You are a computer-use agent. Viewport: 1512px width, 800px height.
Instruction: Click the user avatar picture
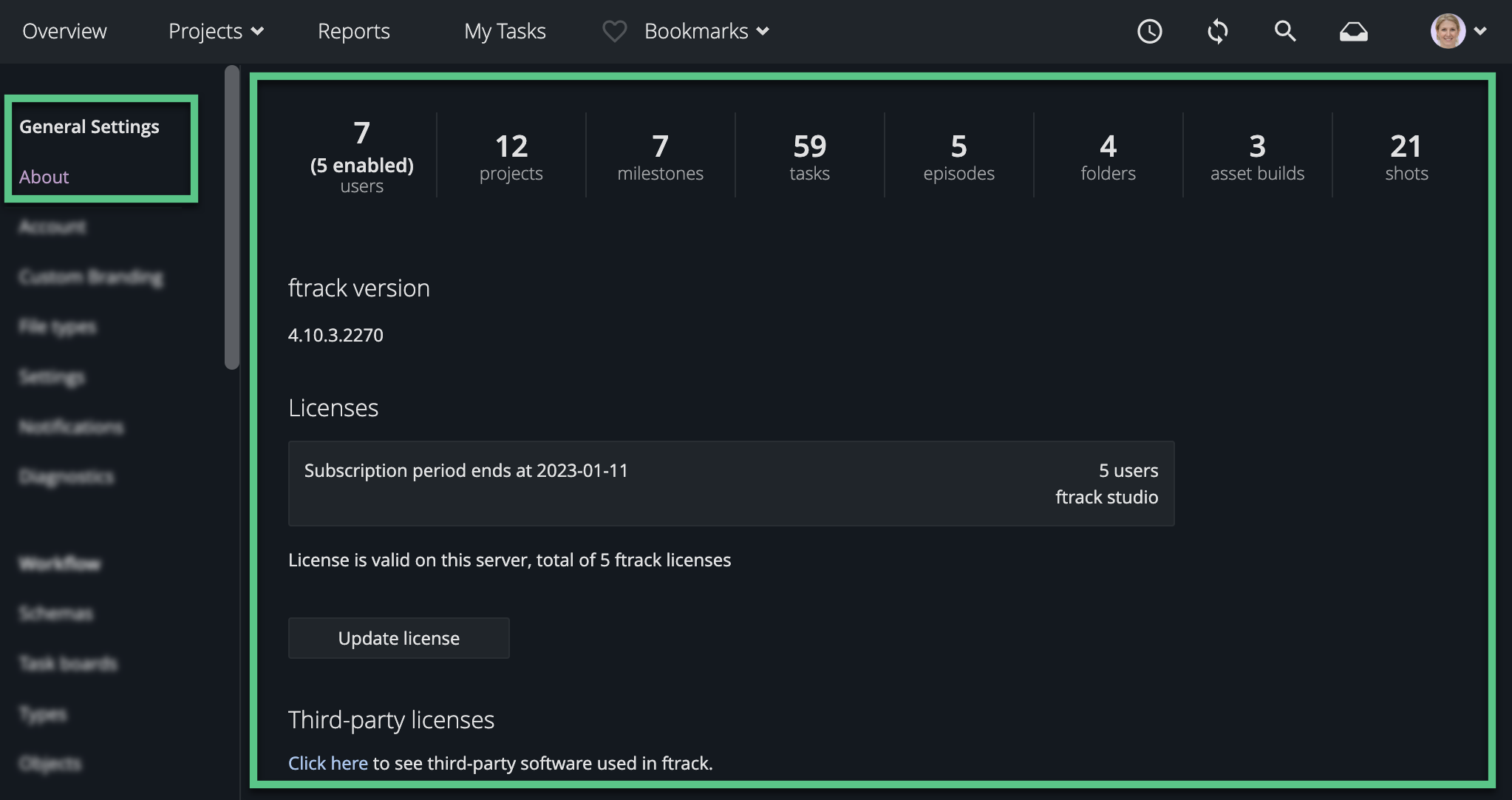(x=1447, y=31)
